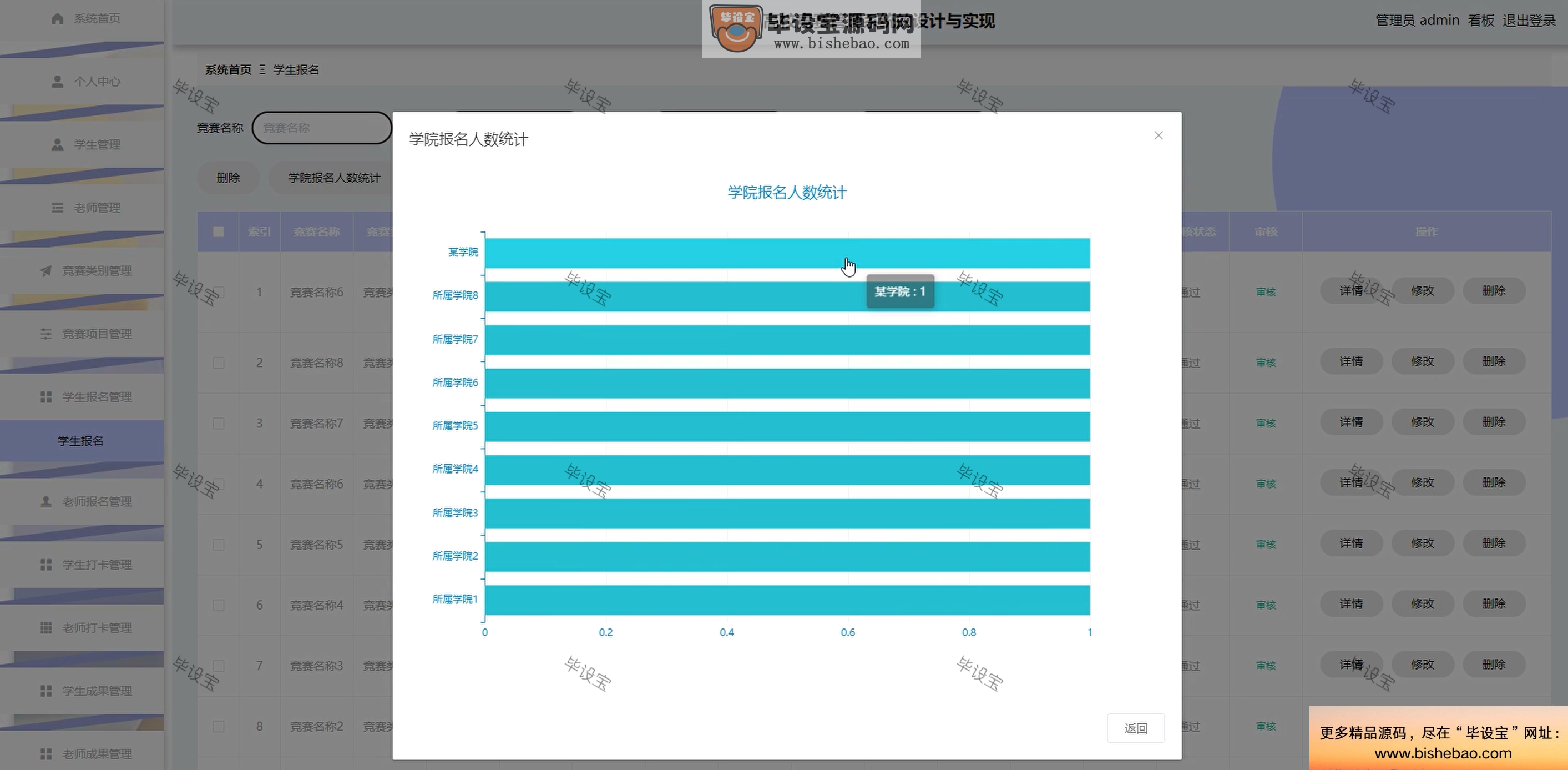Click the paper plane icon beside 竞赛类别管理

click(45, 270)
